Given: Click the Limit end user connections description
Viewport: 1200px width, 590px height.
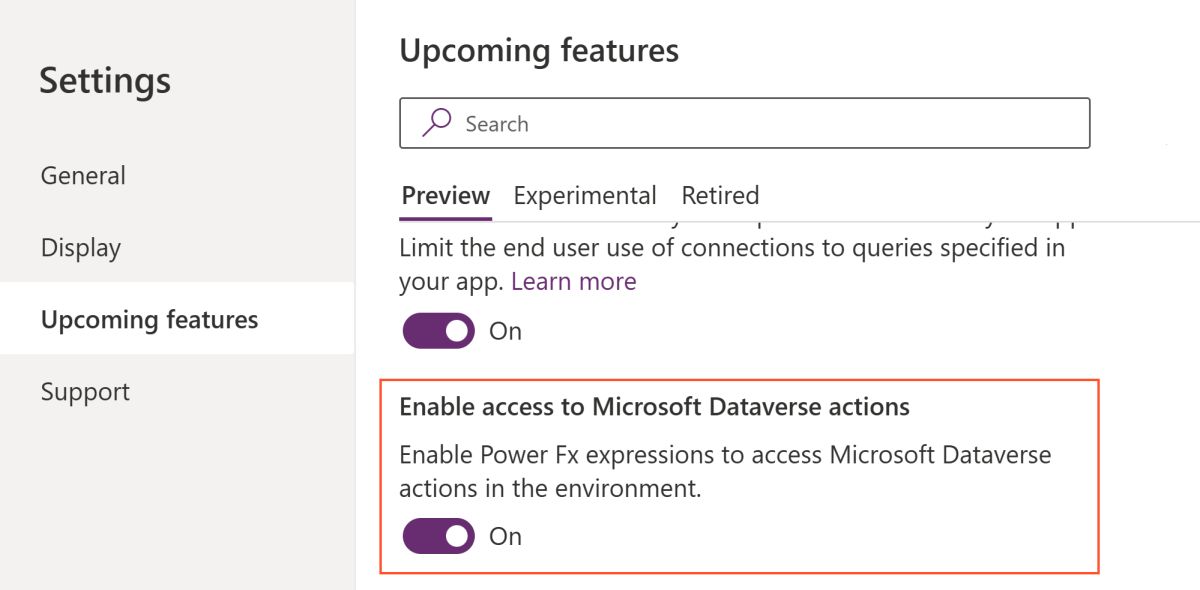Looking at the screenshot, I should pyautogui.click(x=732, y=249).
